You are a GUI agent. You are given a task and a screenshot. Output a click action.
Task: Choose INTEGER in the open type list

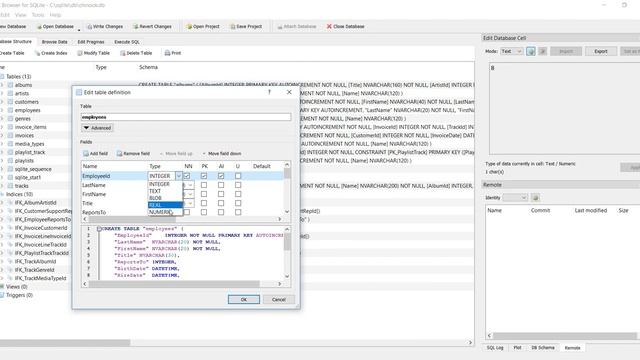pyautogui.click(x=165, y=184)
